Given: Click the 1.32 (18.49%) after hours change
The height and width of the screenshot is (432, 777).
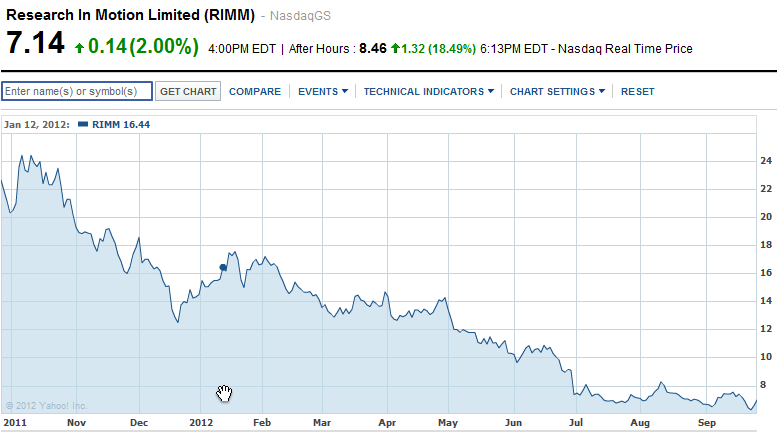Looking at the screenshot, I should (x=438, y=49).
